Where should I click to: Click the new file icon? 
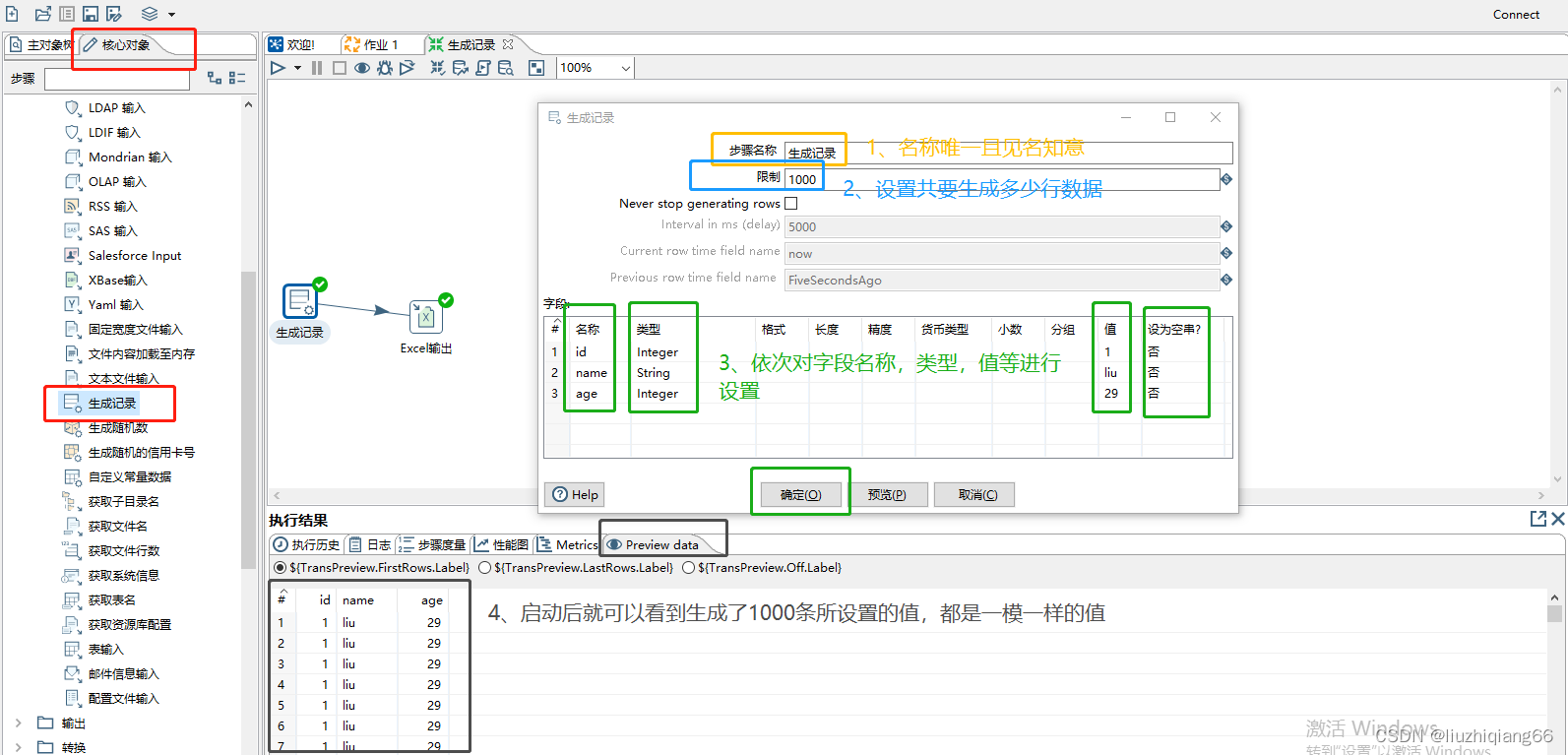click(x=13, y=14)
